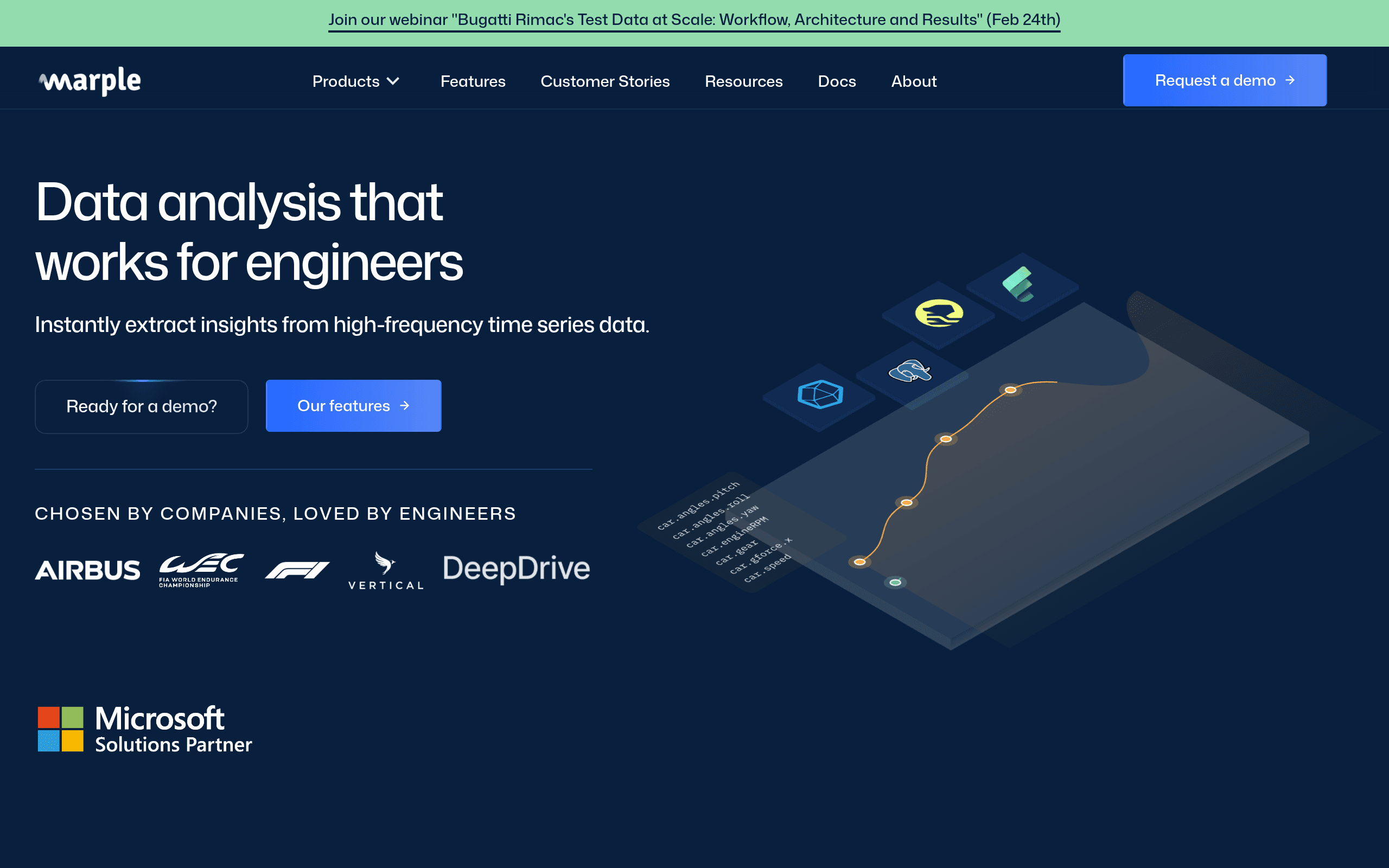Viewport: 1389px width, 868px height.
Task: Click the Microsoft Solutions Partner badge
Action: point(145,729)
